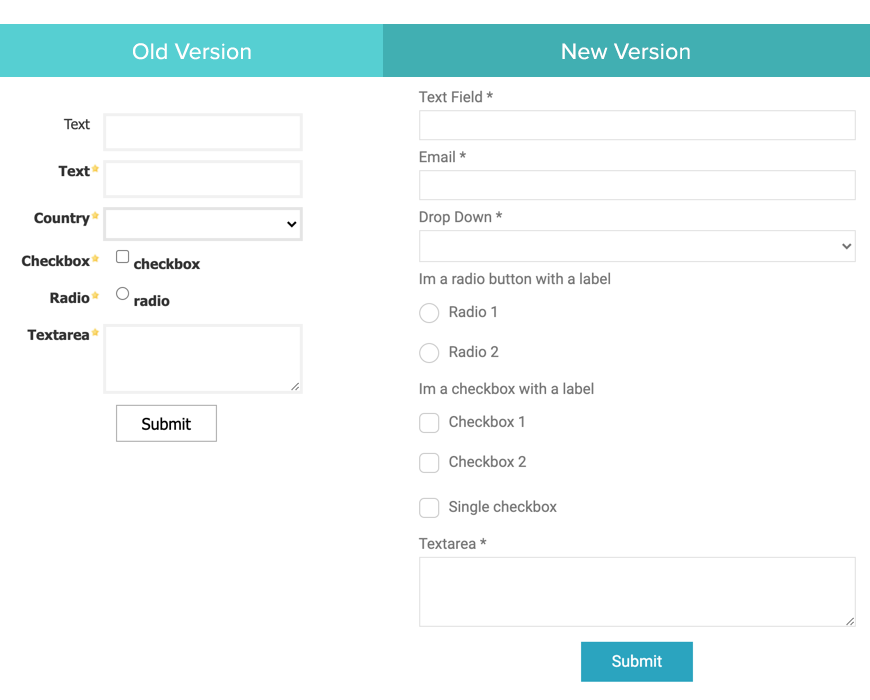Switch to the New Version header tab
The height and width of the screenshot is (700, 870).
(x=626, y=51)
